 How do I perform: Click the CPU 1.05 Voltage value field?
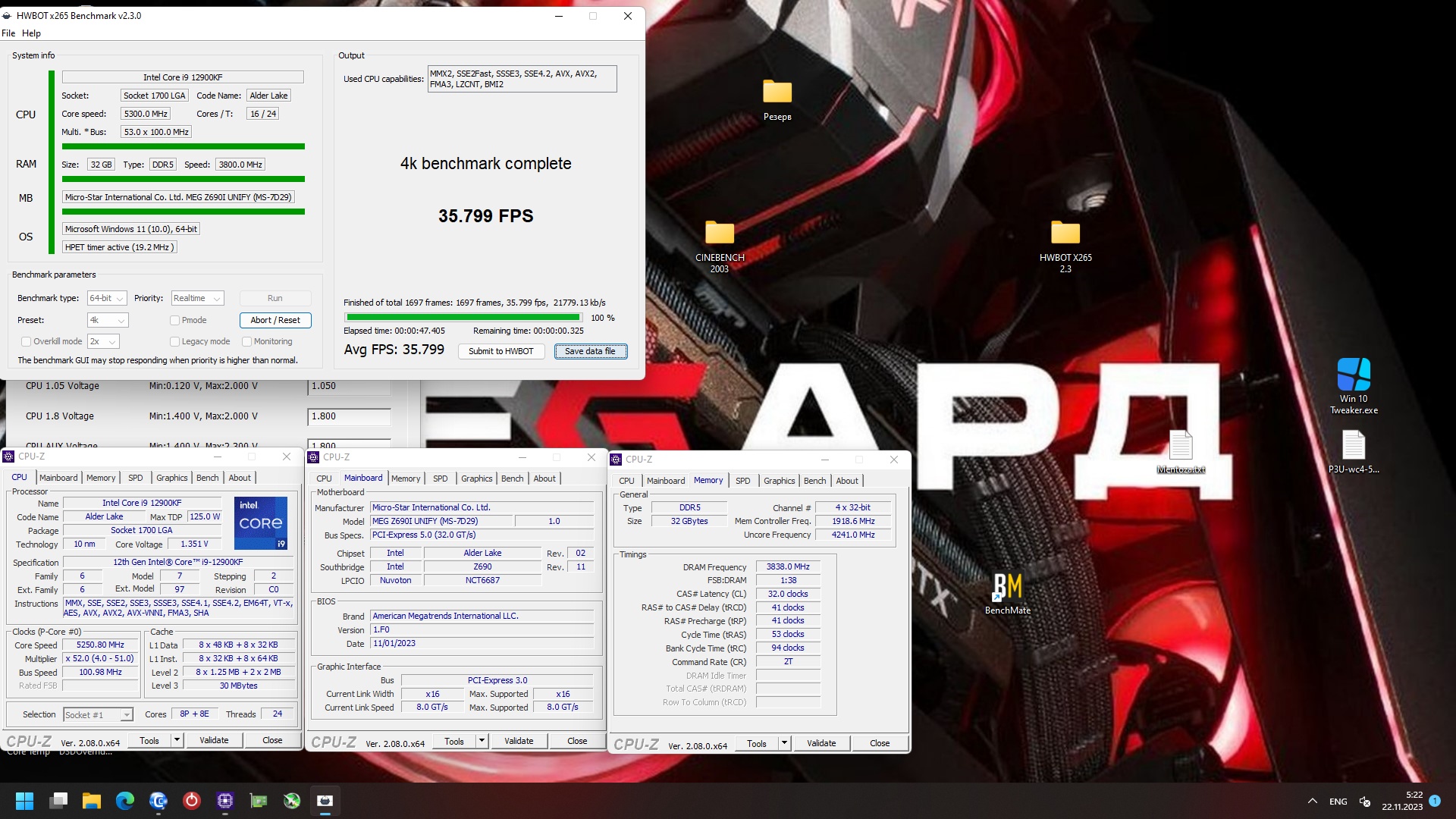pos(349,387)
